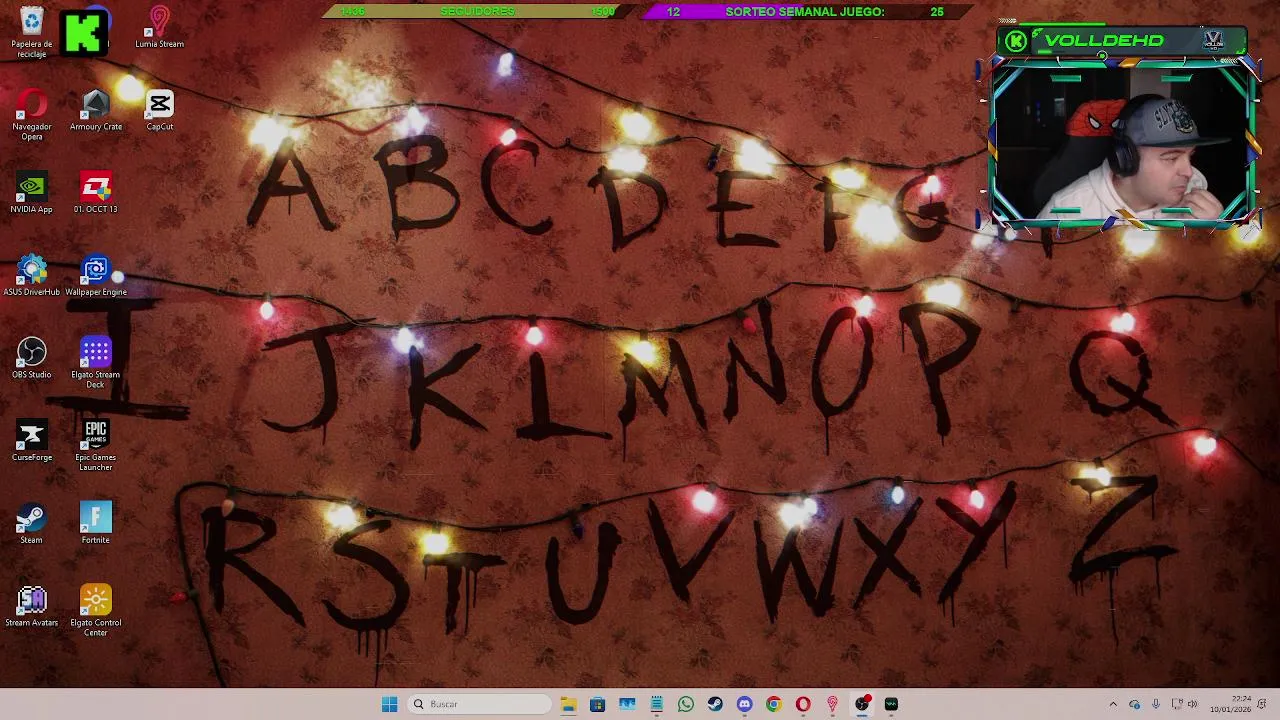This screenshot has height=720, width=1280.
Task: Open the Elgato Control Center desktop icon
Action: coord(96,611)
